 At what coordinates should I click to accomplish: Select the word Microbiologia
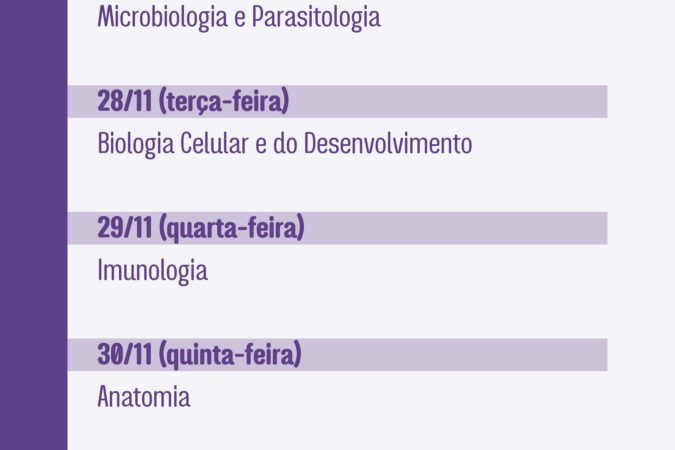coord(162,18)
